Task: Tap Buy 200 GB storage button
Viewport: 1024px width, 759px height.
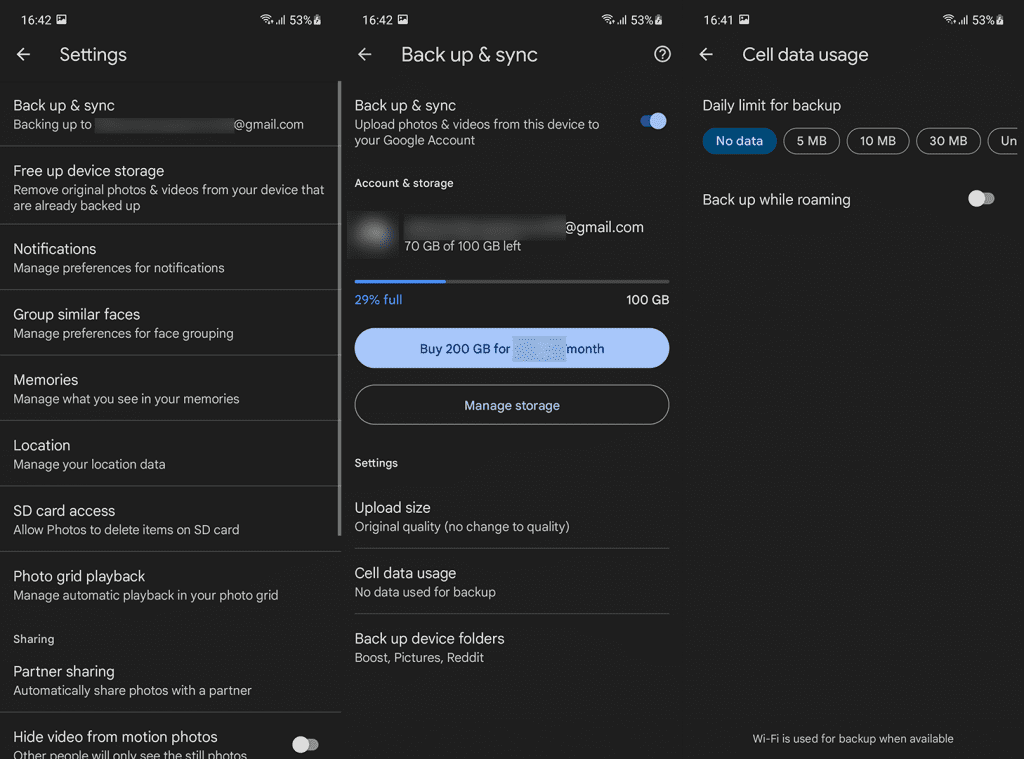Action: [511, 348]
